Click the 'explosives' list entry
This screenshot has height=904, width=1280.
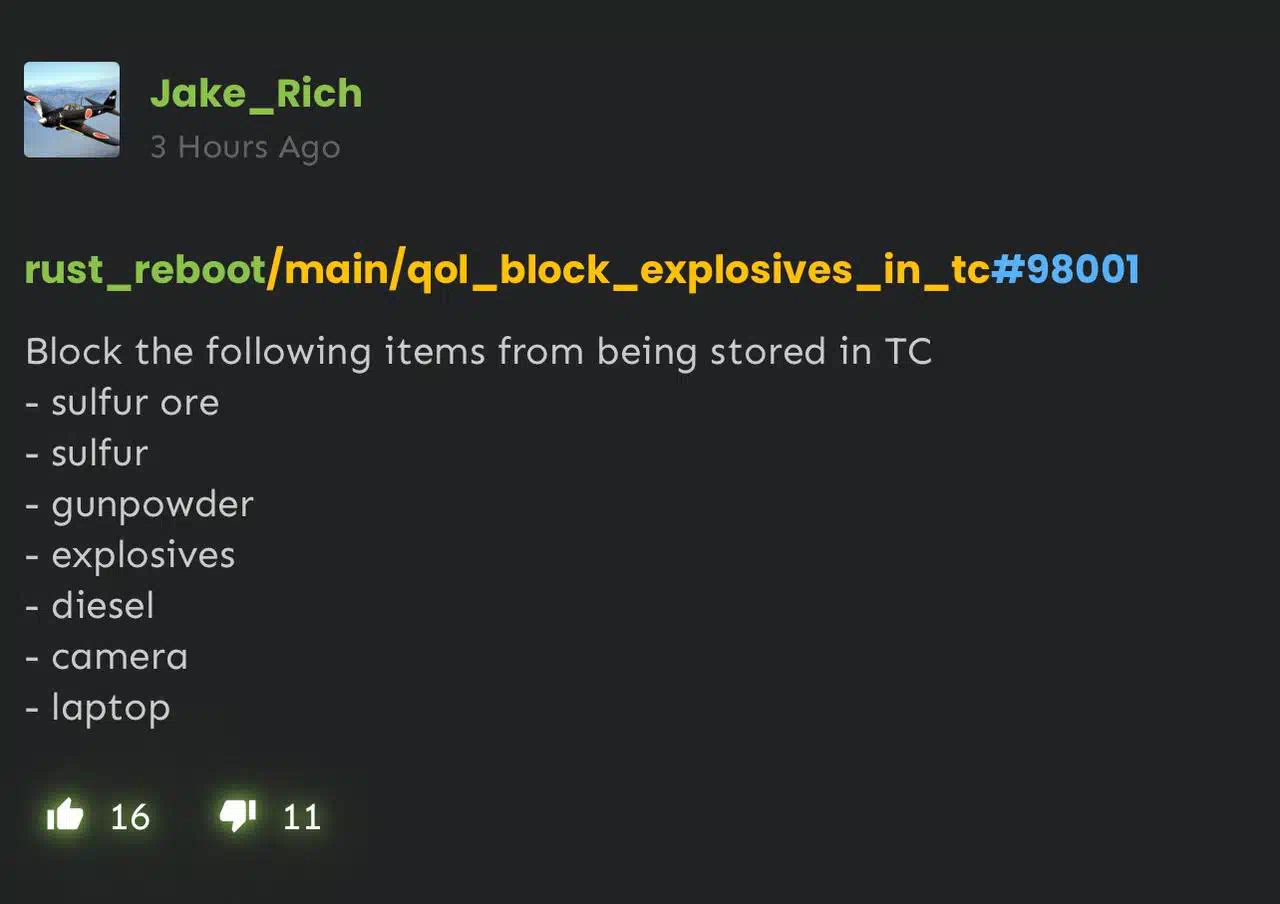coord(130,556)
